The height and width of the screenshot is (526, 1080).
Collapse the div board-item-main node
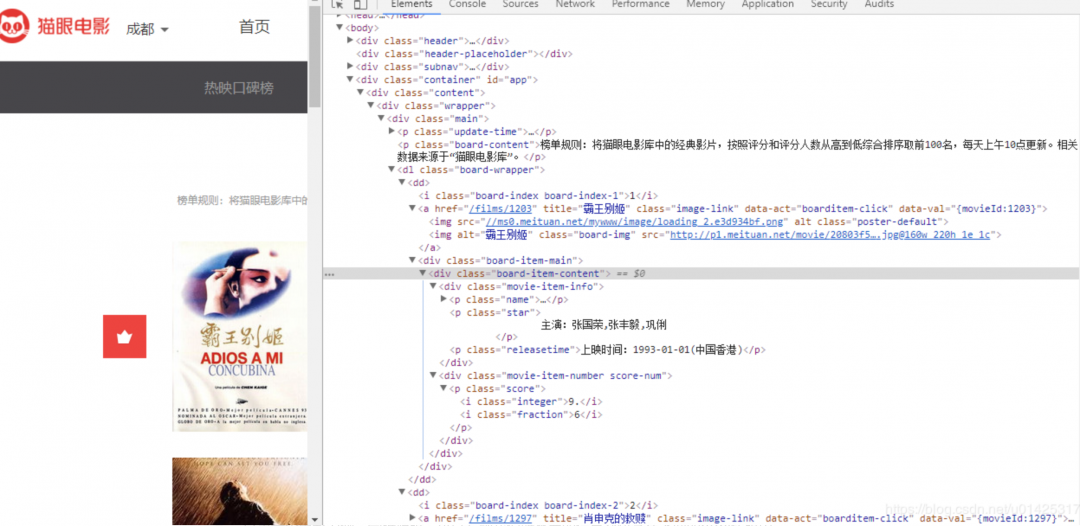[x=413, y=260]
